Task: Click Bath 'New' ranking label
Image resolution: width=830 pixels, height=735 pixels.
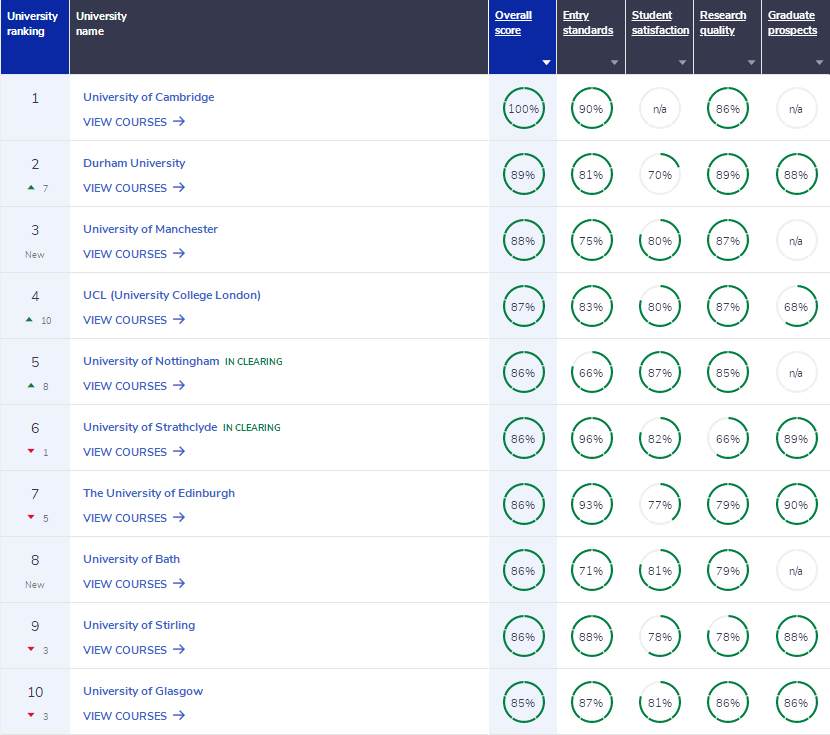Action: click(x=35, y=585)
